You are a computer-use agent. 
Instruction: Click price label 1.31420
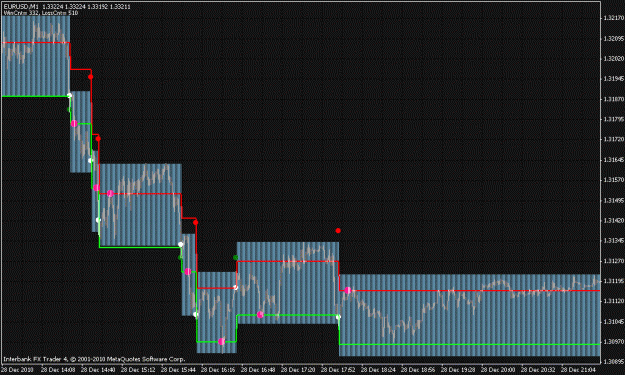coord(613,220)
